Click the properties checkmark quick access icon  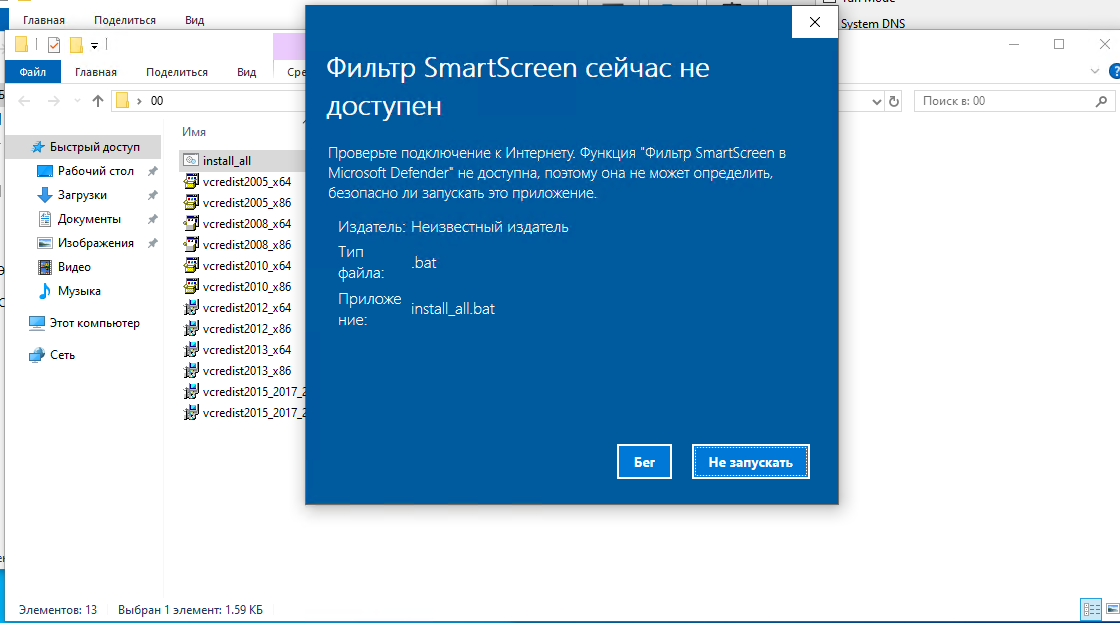click(x=54, y=45)
